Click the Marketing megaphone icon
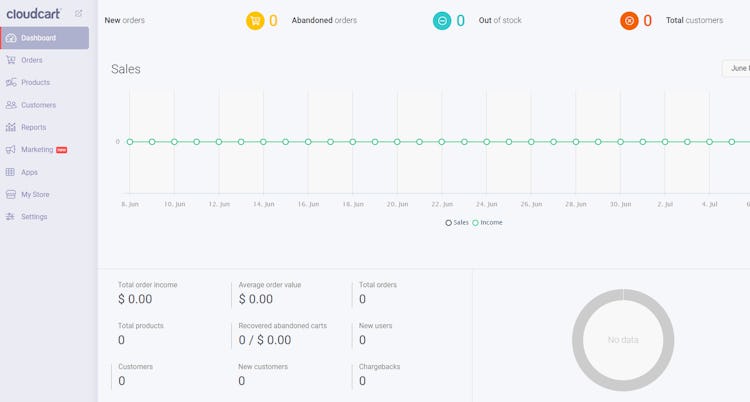 pyautogui.click(x=11, y=149)
